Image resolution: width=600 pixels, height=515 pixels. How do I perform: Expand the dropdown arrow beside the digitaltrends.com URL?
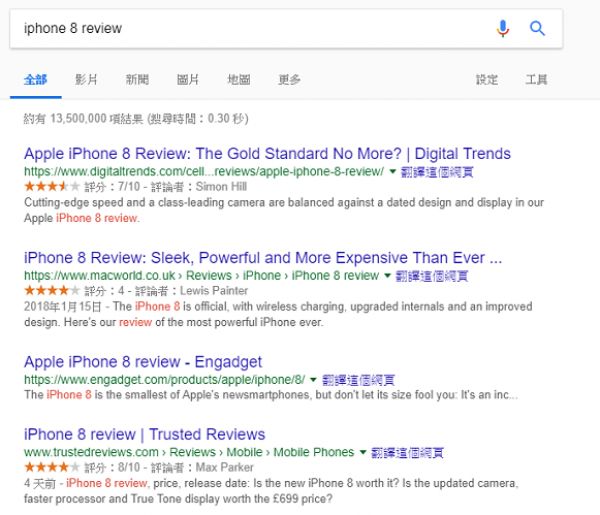[392, 171]
